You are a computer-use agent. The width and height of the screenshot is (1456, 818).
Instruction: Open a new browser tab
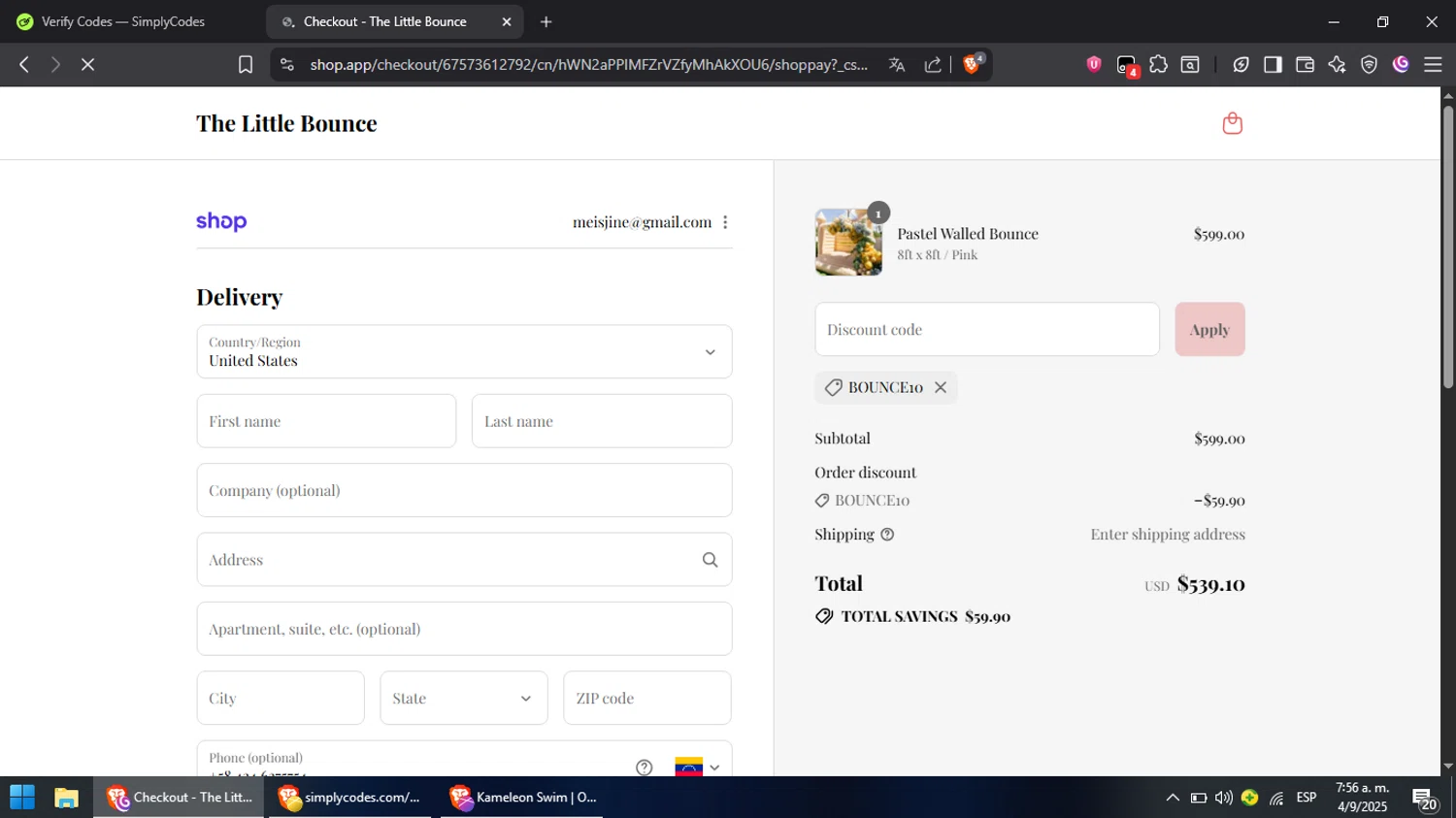[546, 21]
